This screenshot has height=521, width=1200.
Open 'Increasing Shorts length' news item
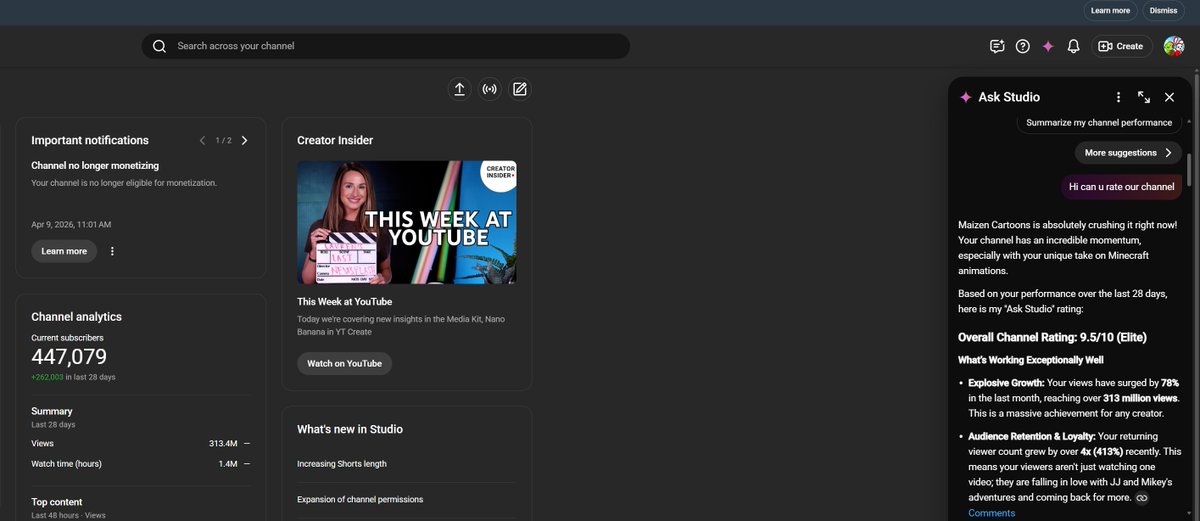342,464
